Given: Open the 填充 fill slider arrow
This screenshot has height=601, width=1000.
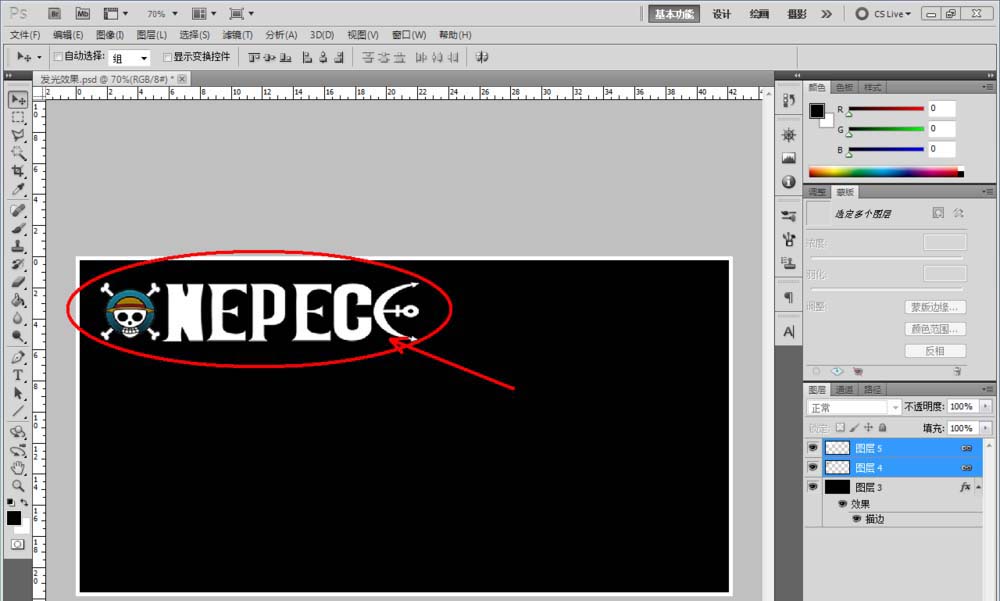Looking at the screenshot, I should pos(985,427).
